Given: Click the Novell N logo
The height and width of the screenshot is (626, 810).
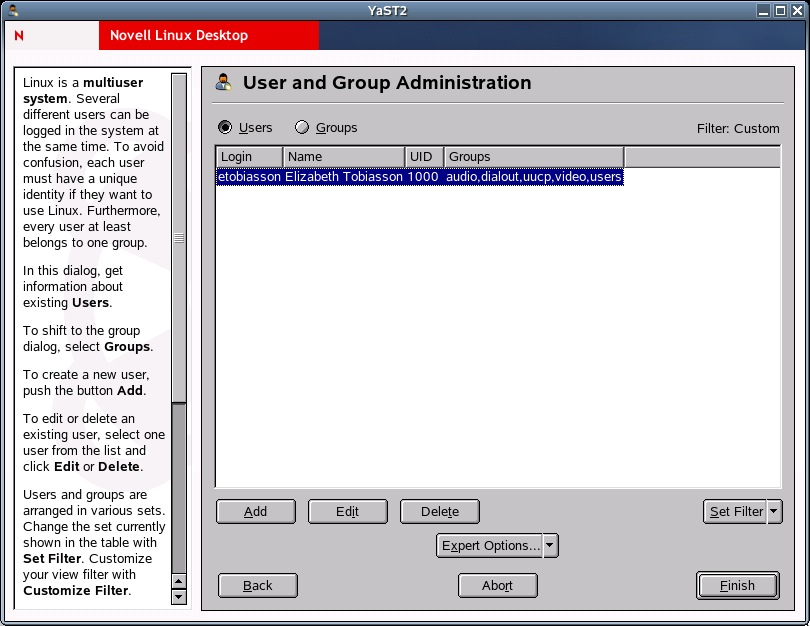Looking at the screenshot, I should (19, 36).
